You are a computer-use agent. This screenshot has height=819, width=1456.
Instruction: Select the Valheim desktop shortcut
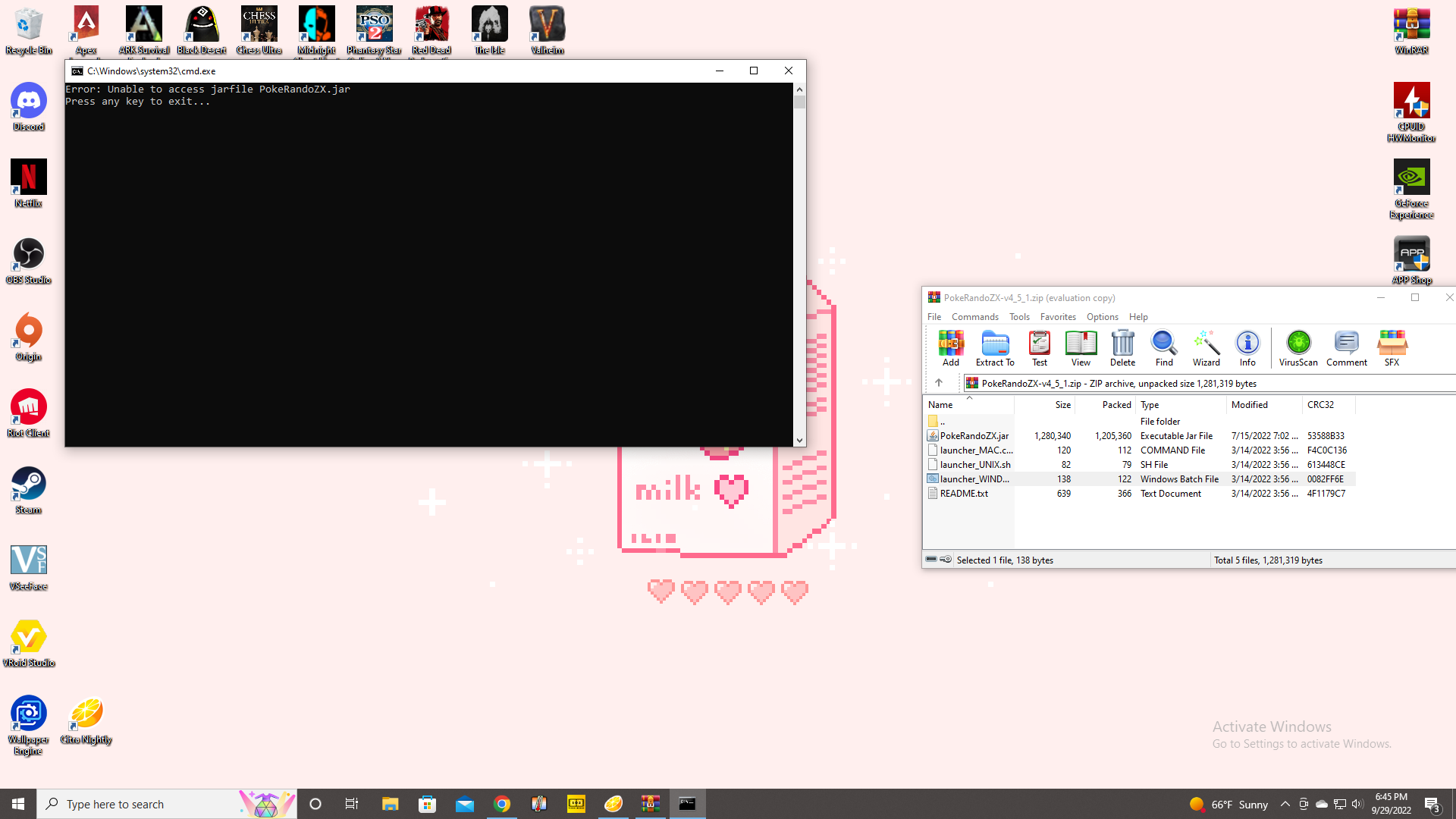[547, 31]
